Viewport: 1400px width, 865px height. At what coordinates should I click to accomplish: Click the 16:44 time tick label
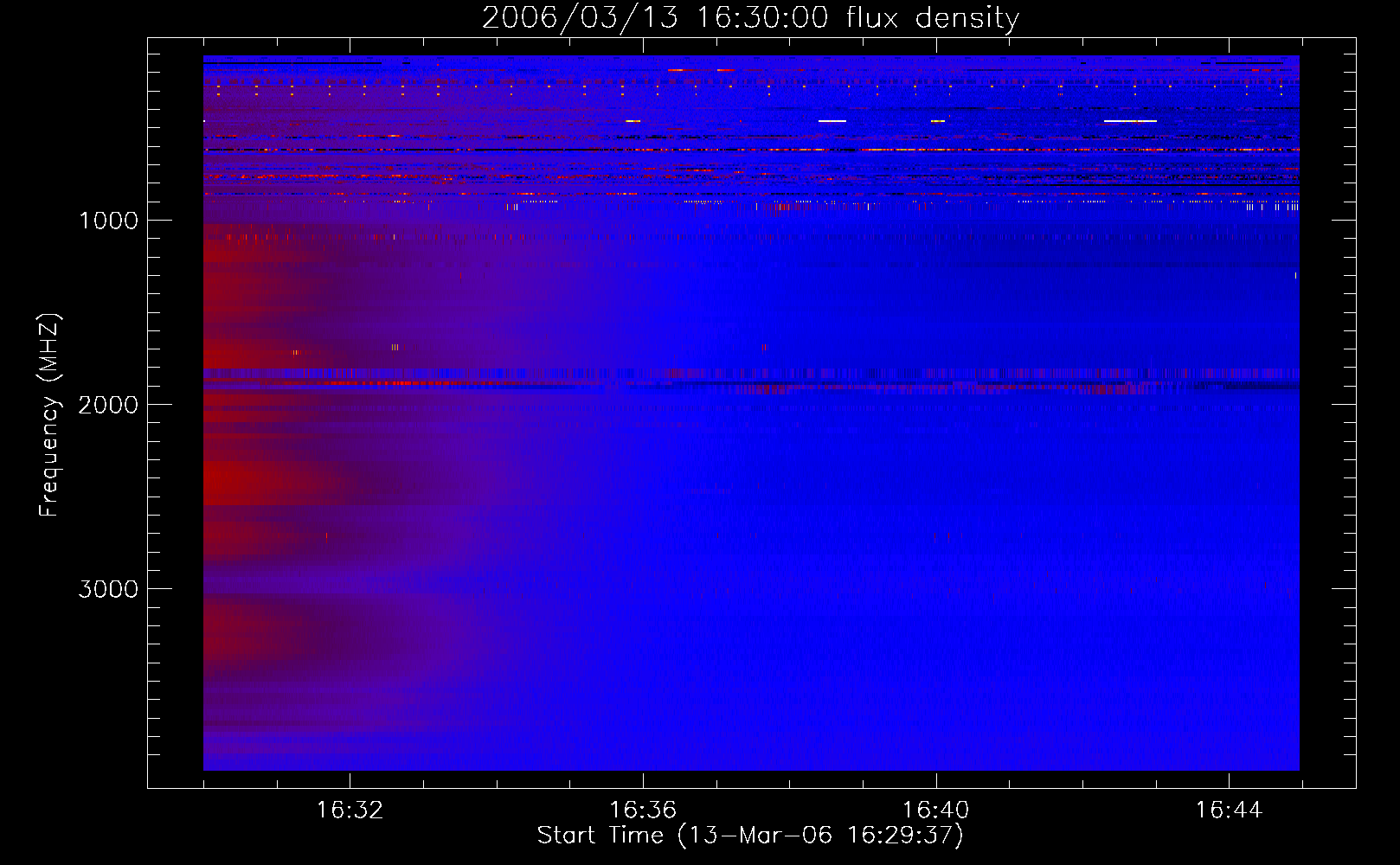(x=1229, y=811)
